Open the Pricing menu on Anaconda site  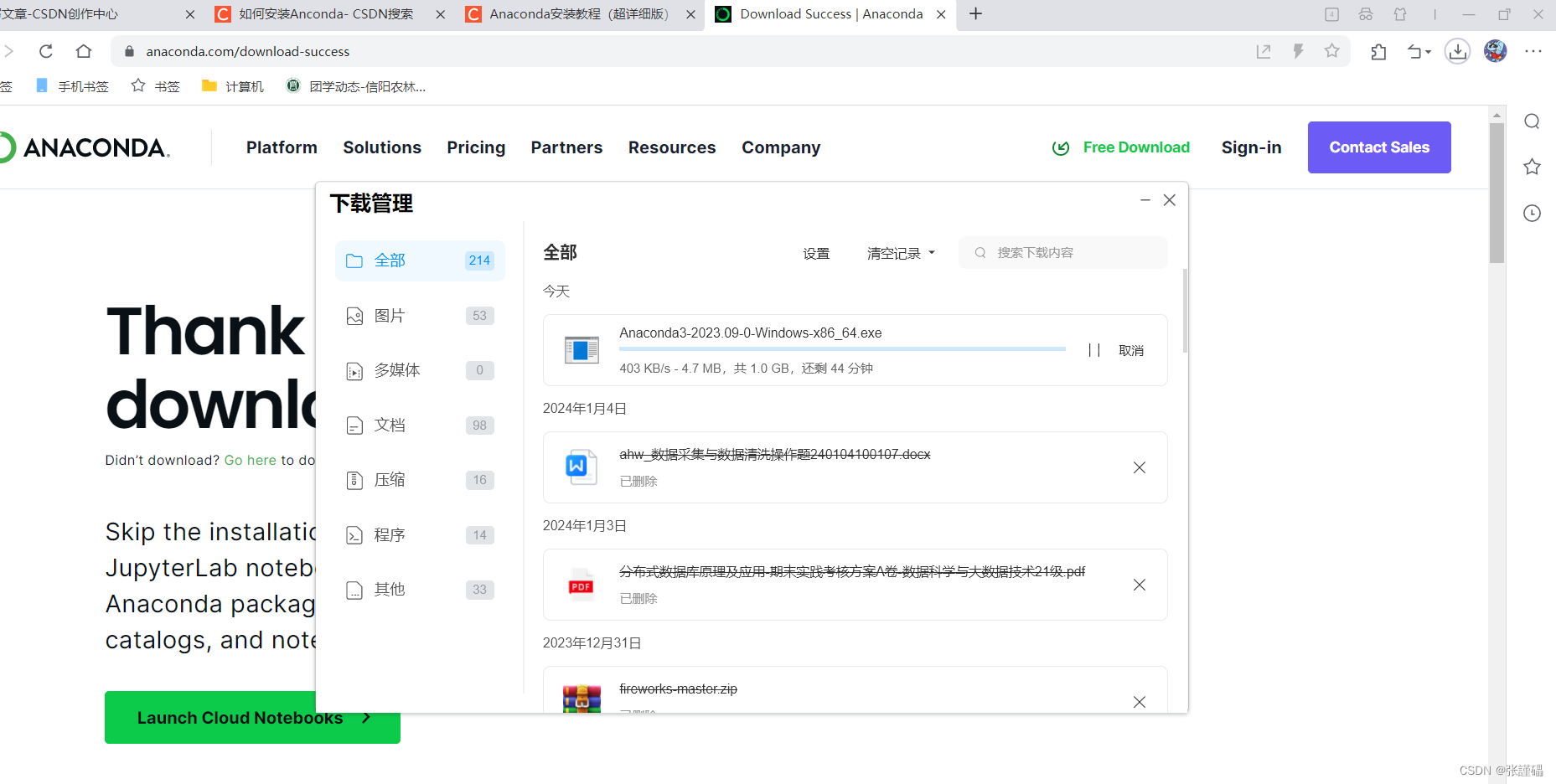(x=475, y=147)
